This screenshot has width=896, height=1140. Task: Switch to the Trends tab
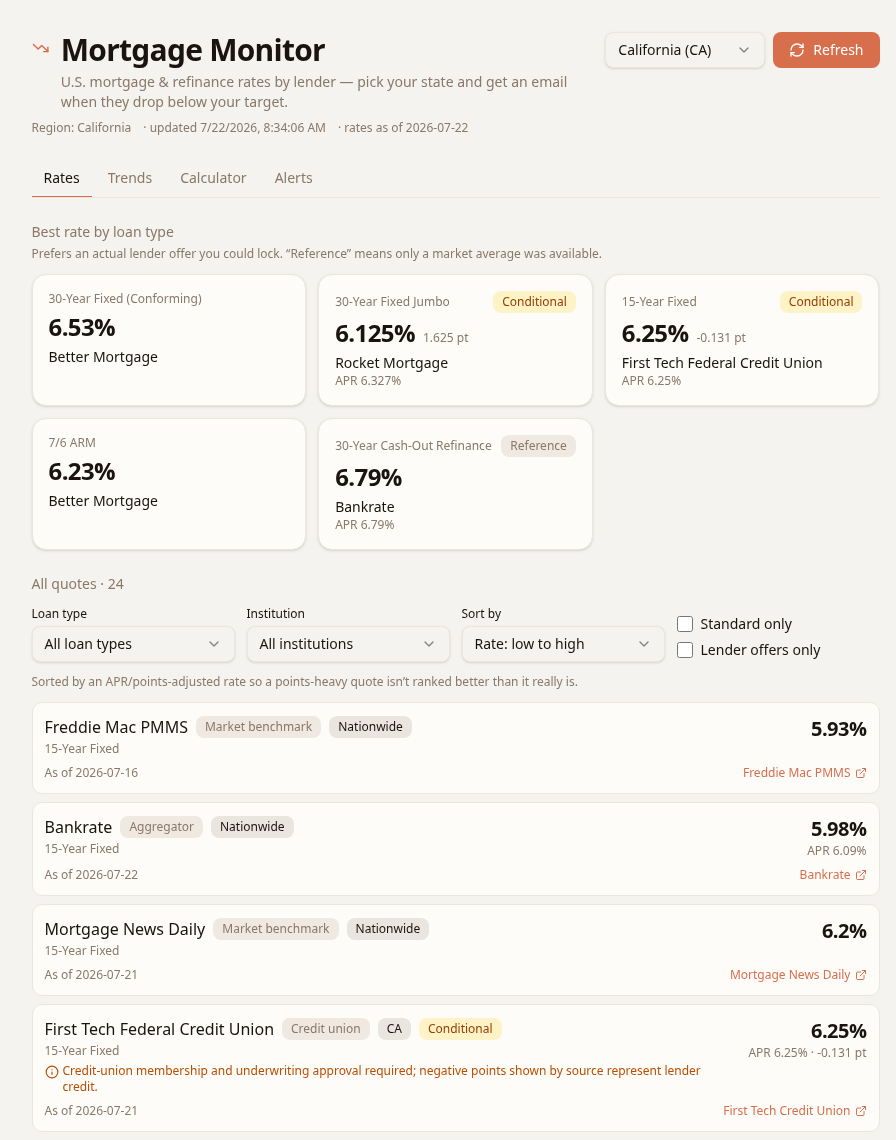[x=129, y=178]
